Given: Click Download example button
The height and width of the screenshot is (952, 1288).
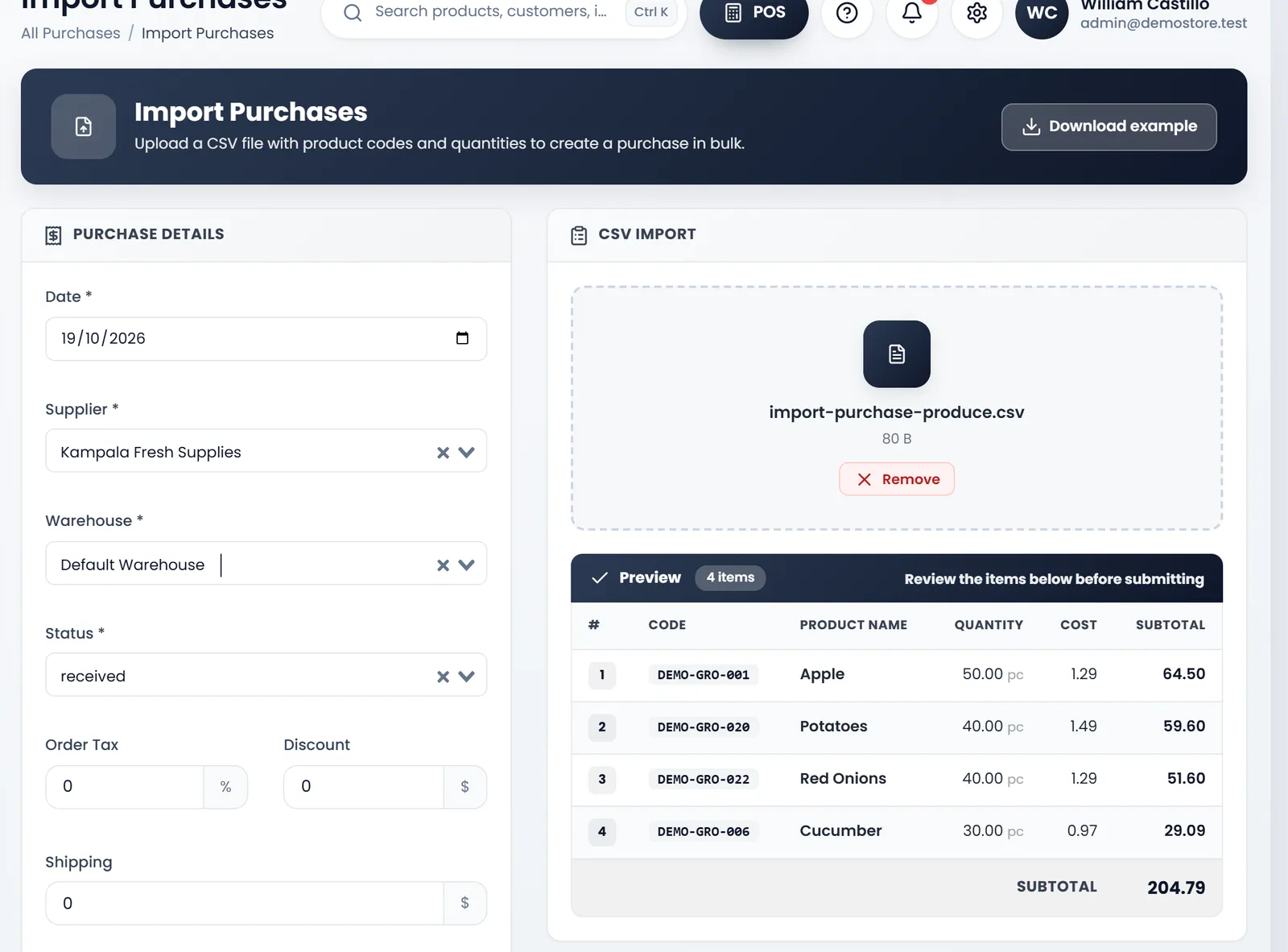Looking at the screenshot, I should [x=1108, y=126].
